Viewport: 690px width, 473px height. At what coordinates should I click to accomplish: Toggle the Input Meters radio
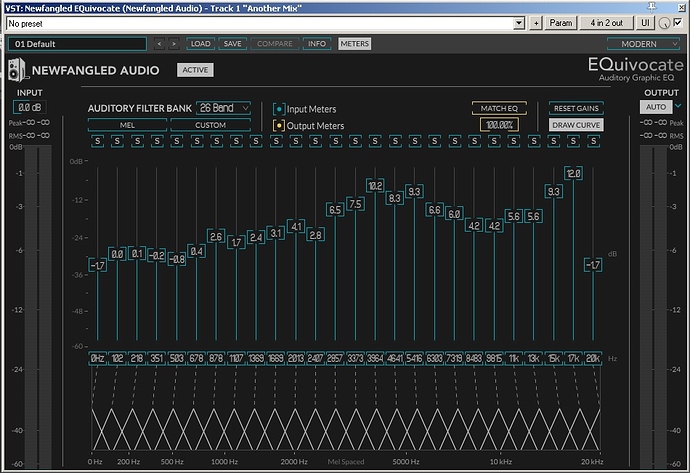click(279, 109)
